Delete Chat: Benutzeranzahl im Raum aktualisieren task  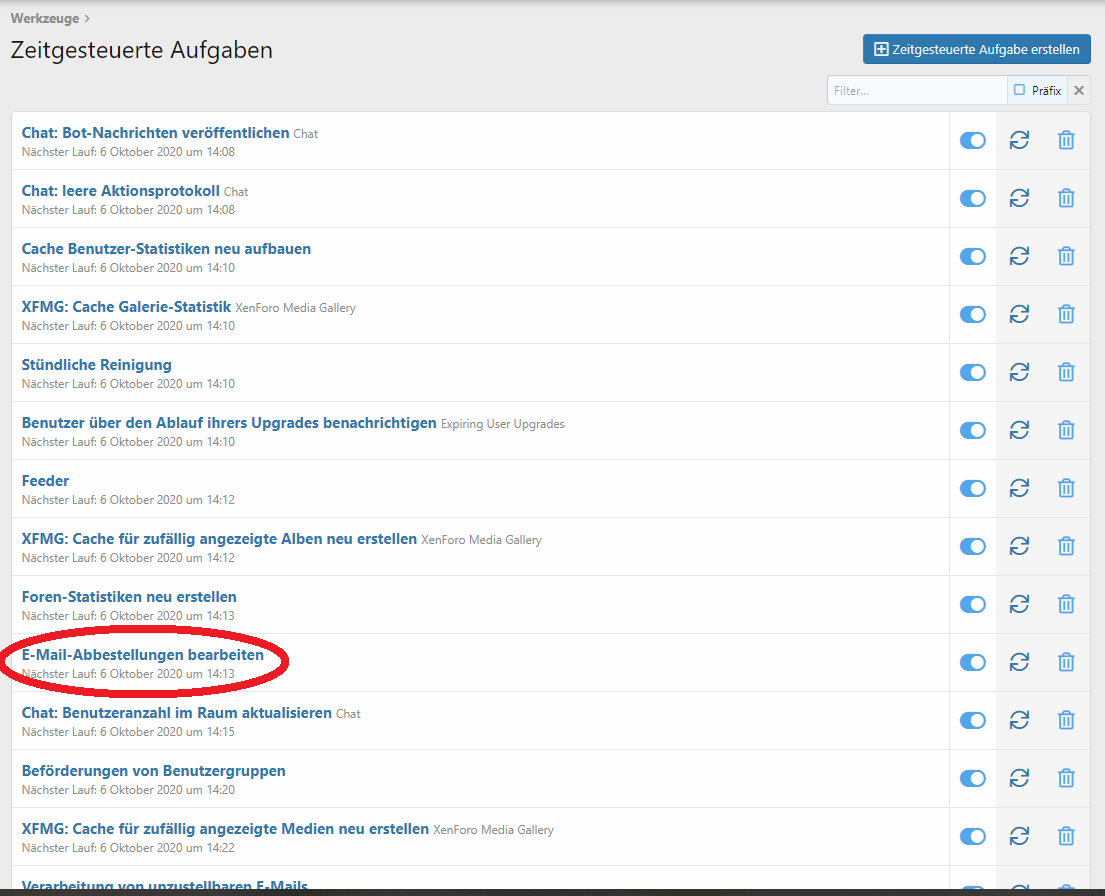pos(1066,720)
